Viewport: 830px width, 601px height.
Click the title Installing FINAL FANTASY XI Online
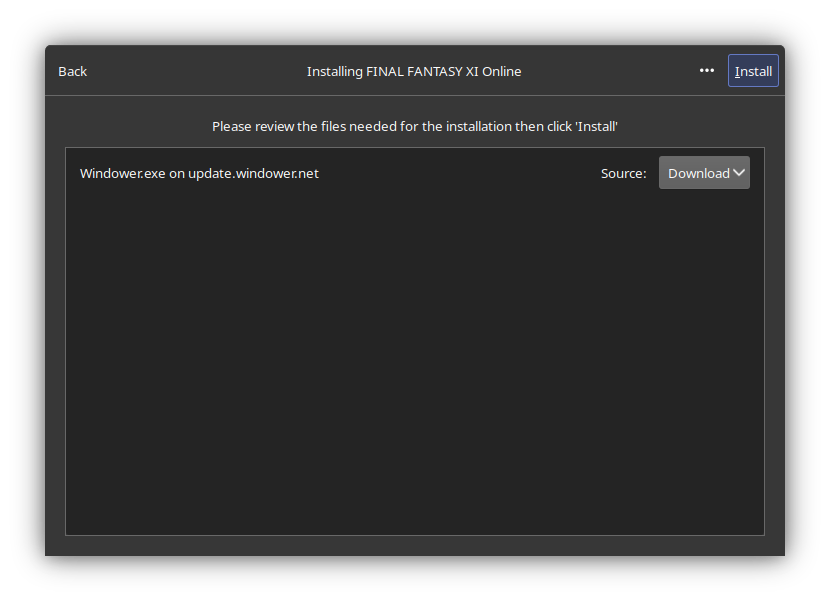coord(414,71)
